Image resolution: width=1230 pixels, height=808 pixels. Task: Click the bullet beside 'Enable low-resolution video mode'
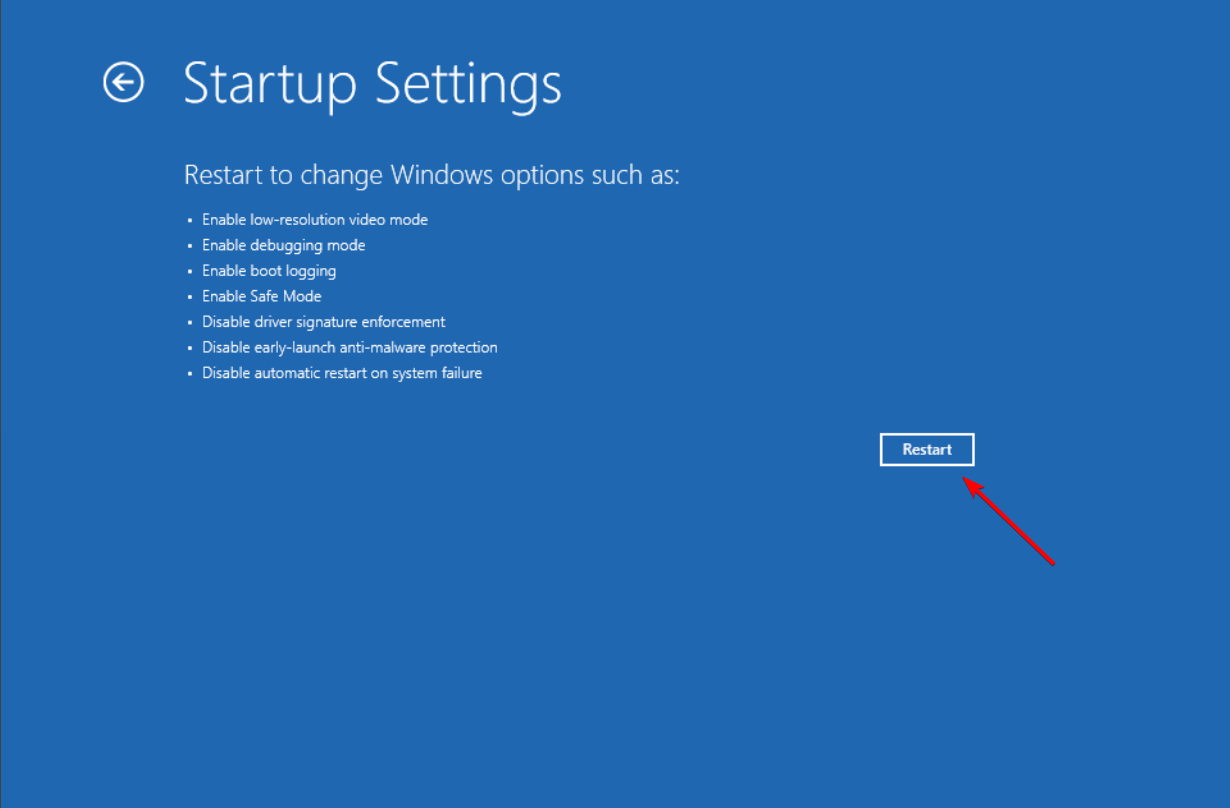pos(189,220)
